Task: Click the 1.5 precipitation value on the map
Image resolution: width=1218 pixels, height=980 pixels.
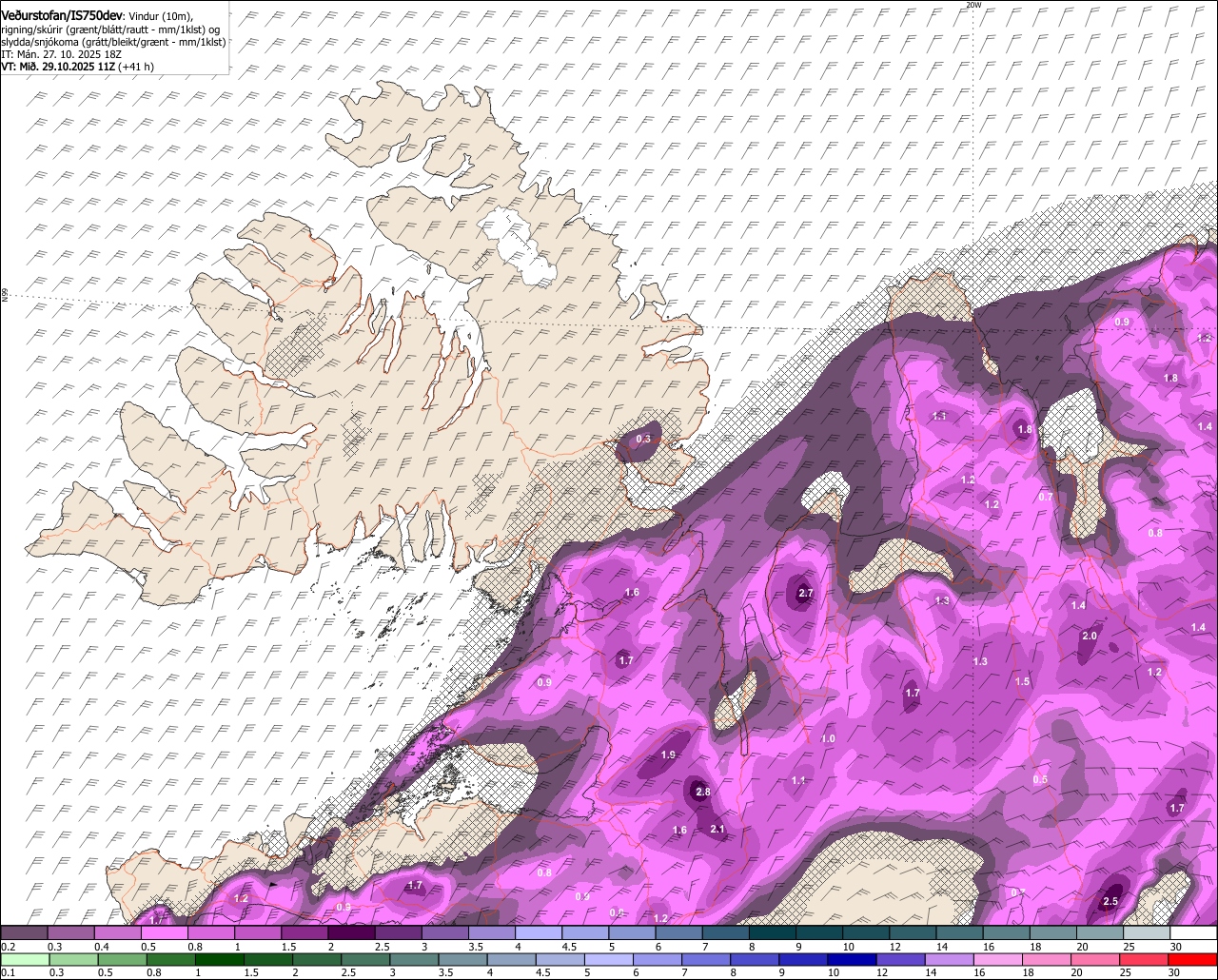Action: pos(1022,681)
